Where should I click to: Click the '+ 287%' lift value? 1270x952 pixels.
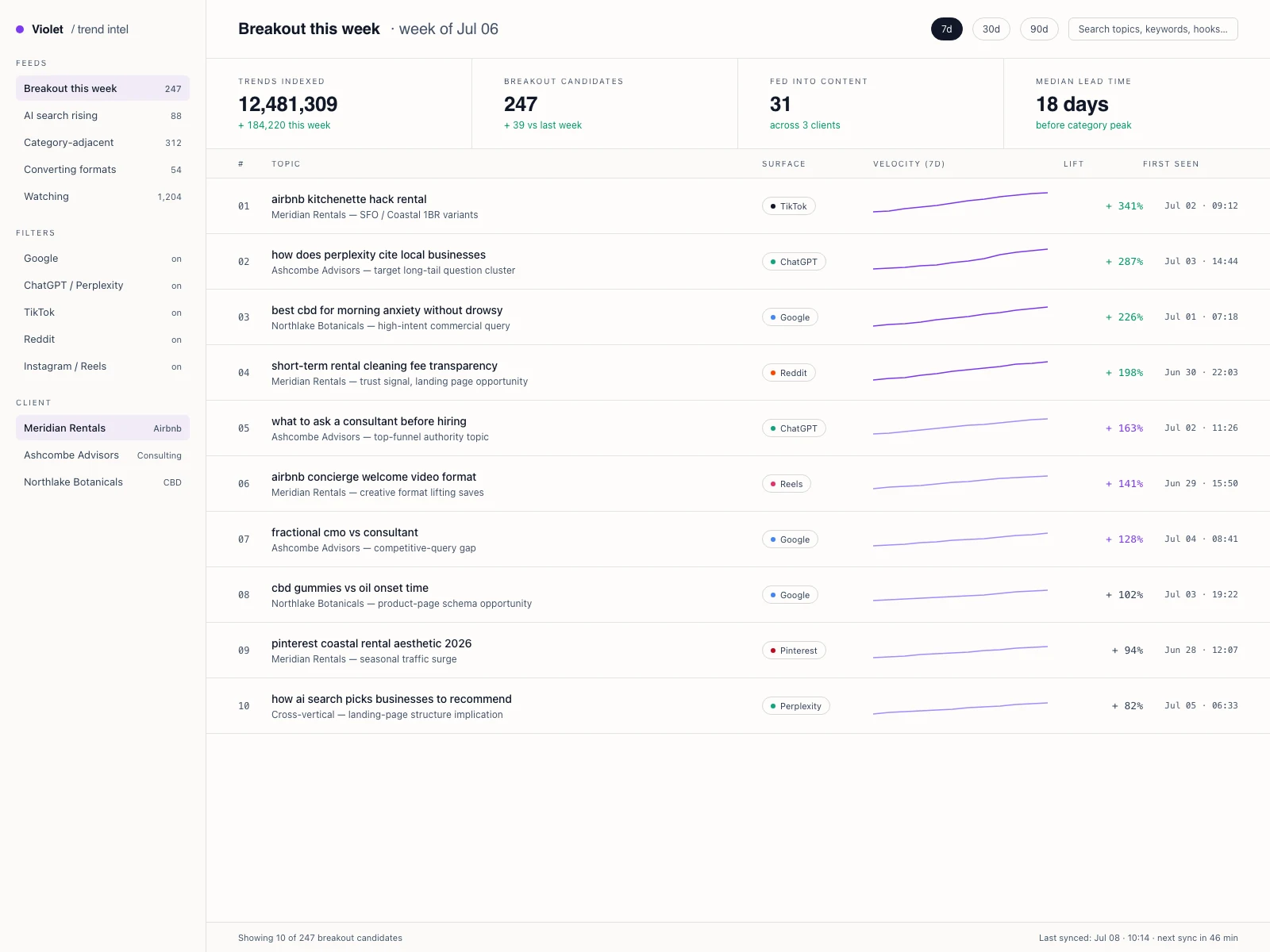[1124, 262]
